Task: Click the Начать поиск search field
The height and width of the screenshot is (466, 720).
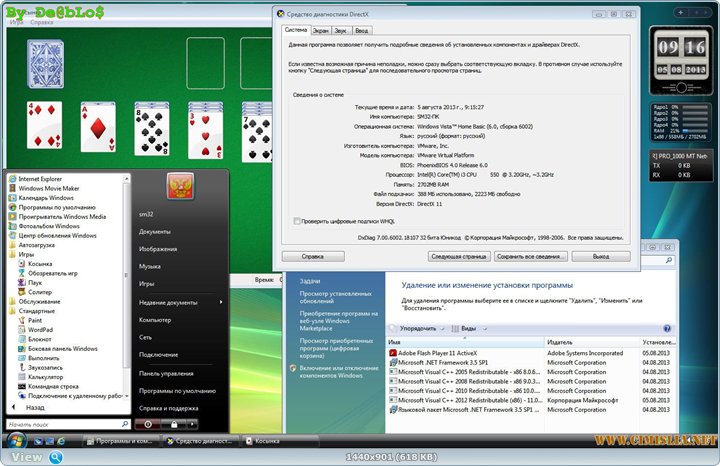Action: coord(60,424)
